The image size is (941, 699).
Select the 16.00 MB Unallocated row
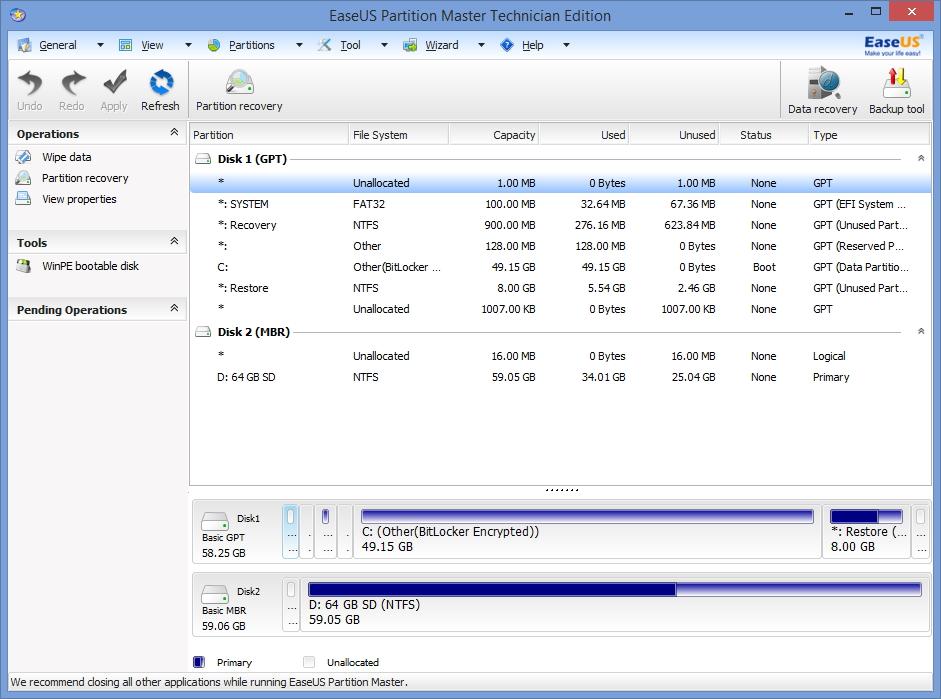(x=561, y=356)
